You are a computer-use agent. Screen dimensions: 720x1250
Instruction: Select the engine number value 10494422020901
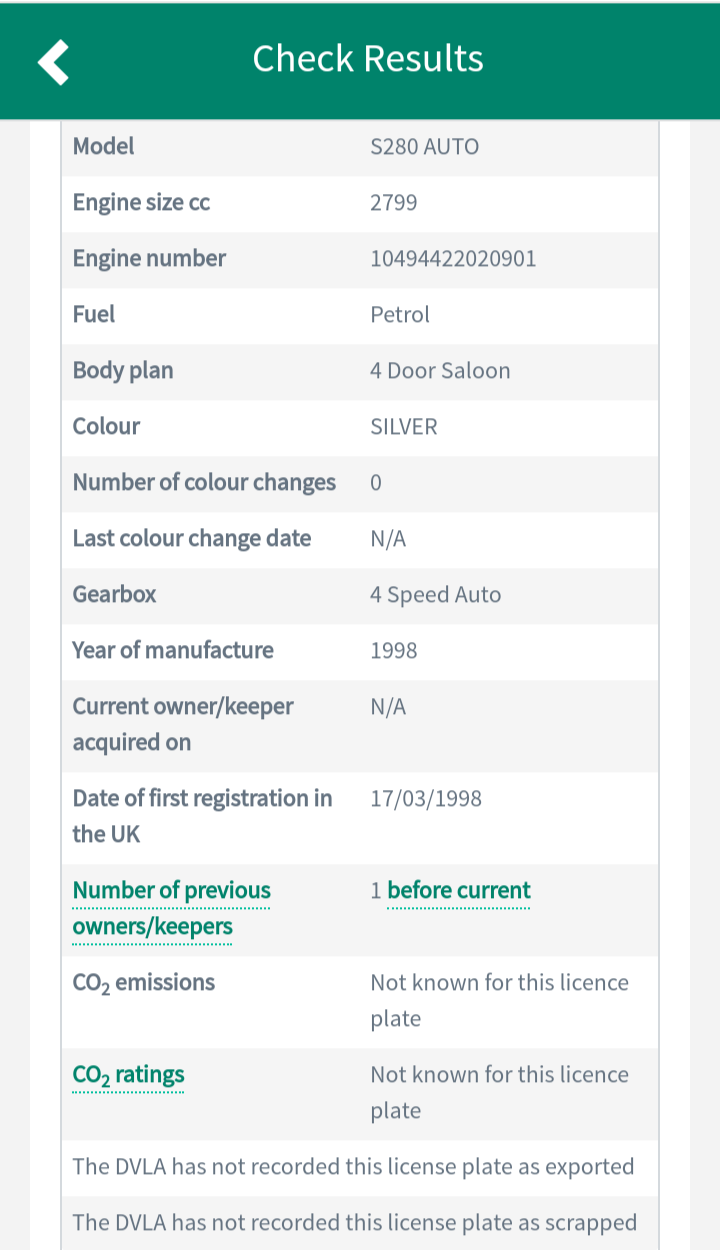pos(453,259)
